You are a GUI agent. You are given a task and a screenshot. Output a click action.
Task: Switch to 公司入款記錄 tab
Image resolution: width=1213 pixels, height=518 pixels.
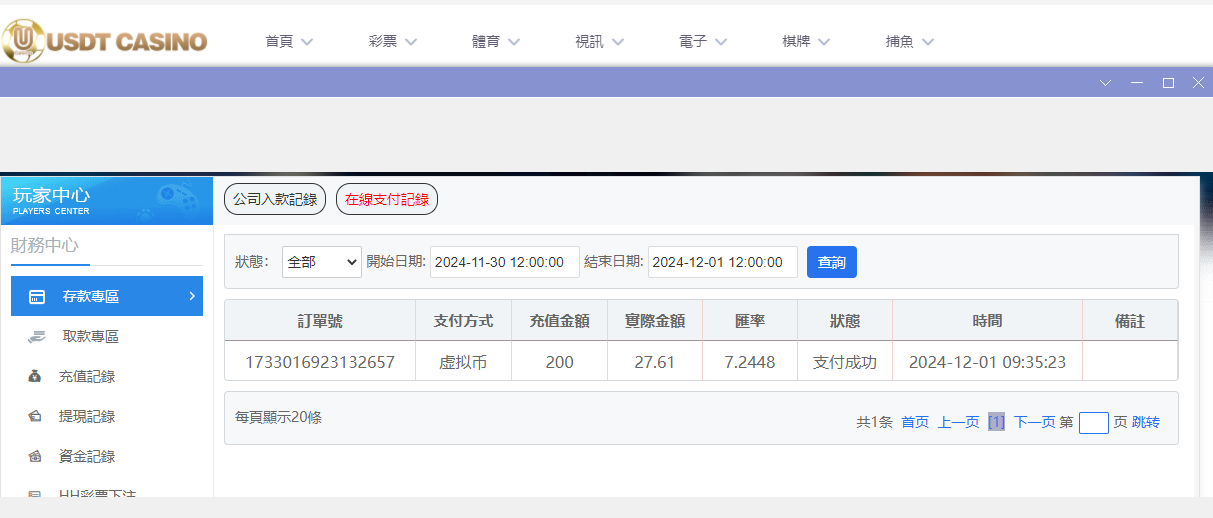(x=275, y=199)
